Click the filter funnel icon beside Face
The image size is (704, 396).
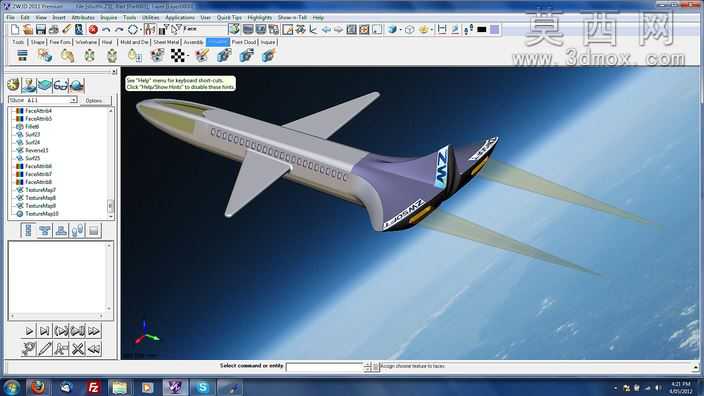176,30
